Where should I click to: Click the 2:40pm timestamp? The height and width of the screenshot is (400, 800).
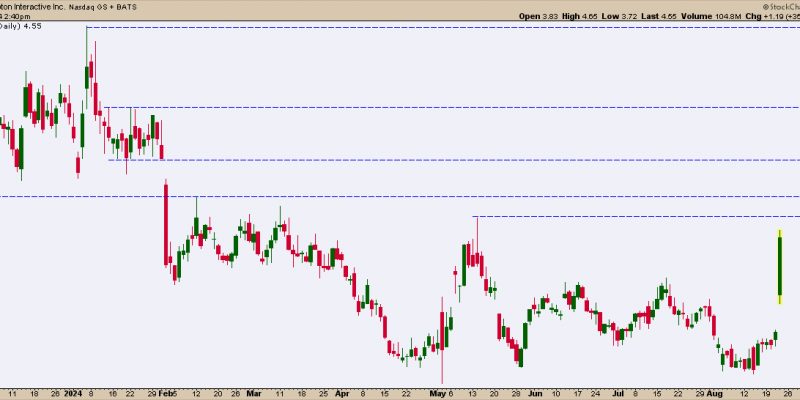coord(16,16)
